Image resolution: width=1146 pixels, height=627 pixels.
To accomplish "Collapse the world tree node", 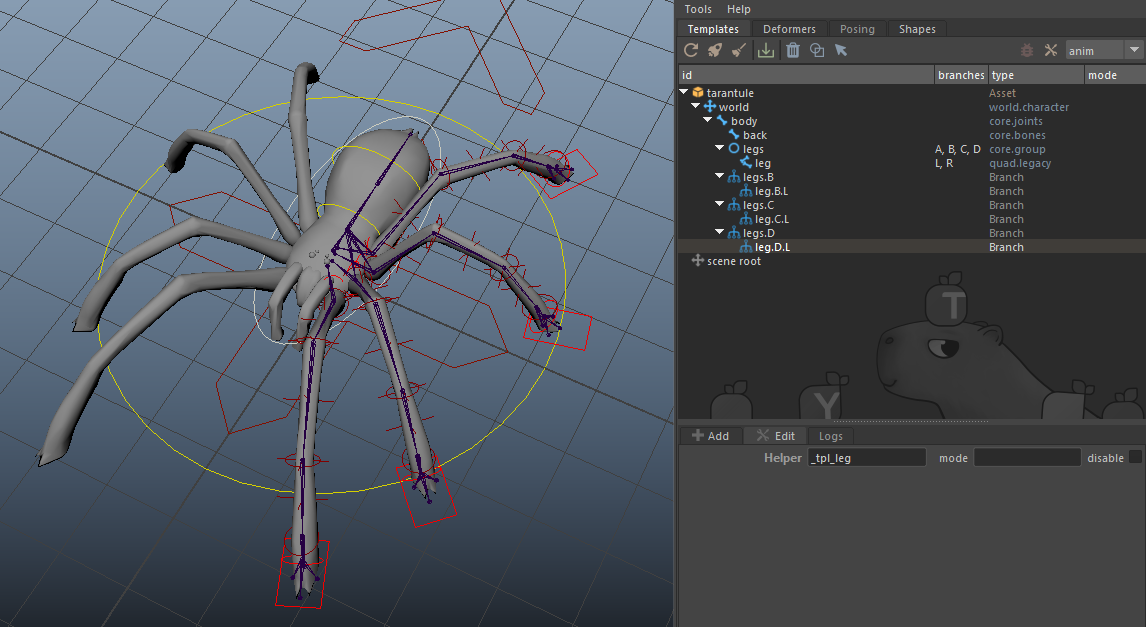I will pos(697,107).
